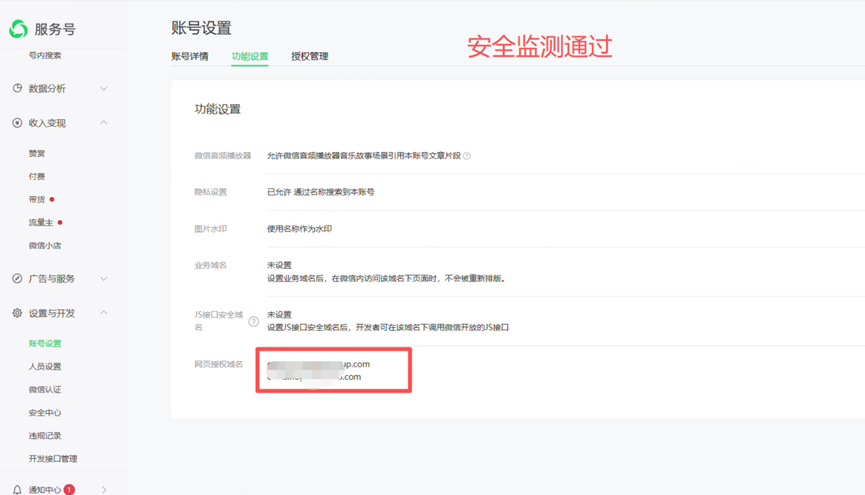Viewport: 865px width, 495px height.
Task: Click help icon beside 微信音频播放器 description
Action: [x=467, y=156]
